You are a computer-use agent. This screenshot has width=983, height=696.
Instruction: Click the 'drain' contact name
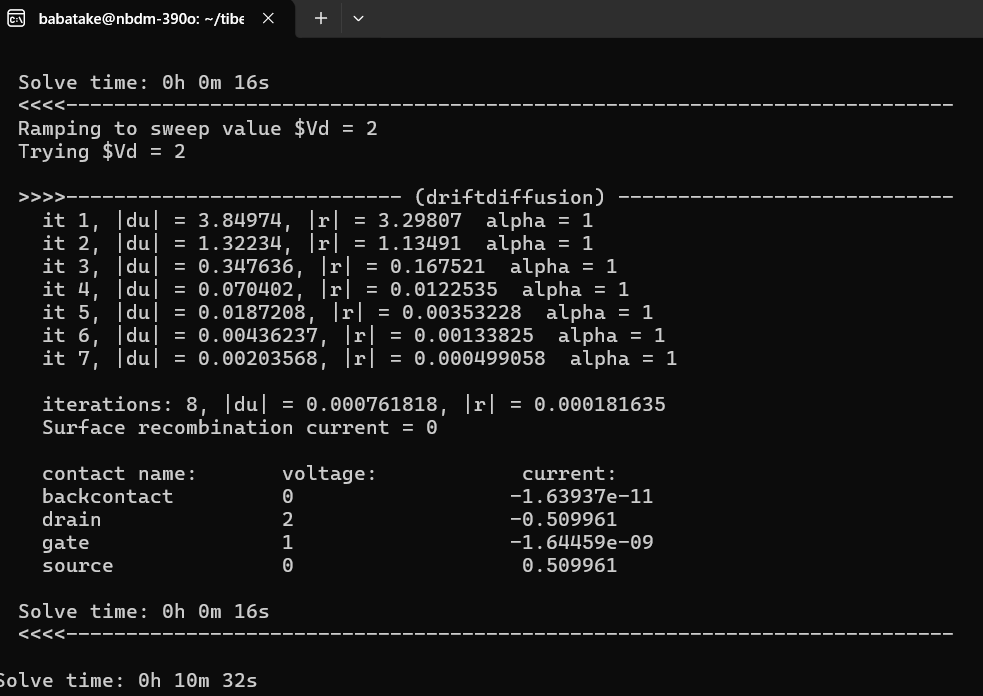click(x=71, y=520)
